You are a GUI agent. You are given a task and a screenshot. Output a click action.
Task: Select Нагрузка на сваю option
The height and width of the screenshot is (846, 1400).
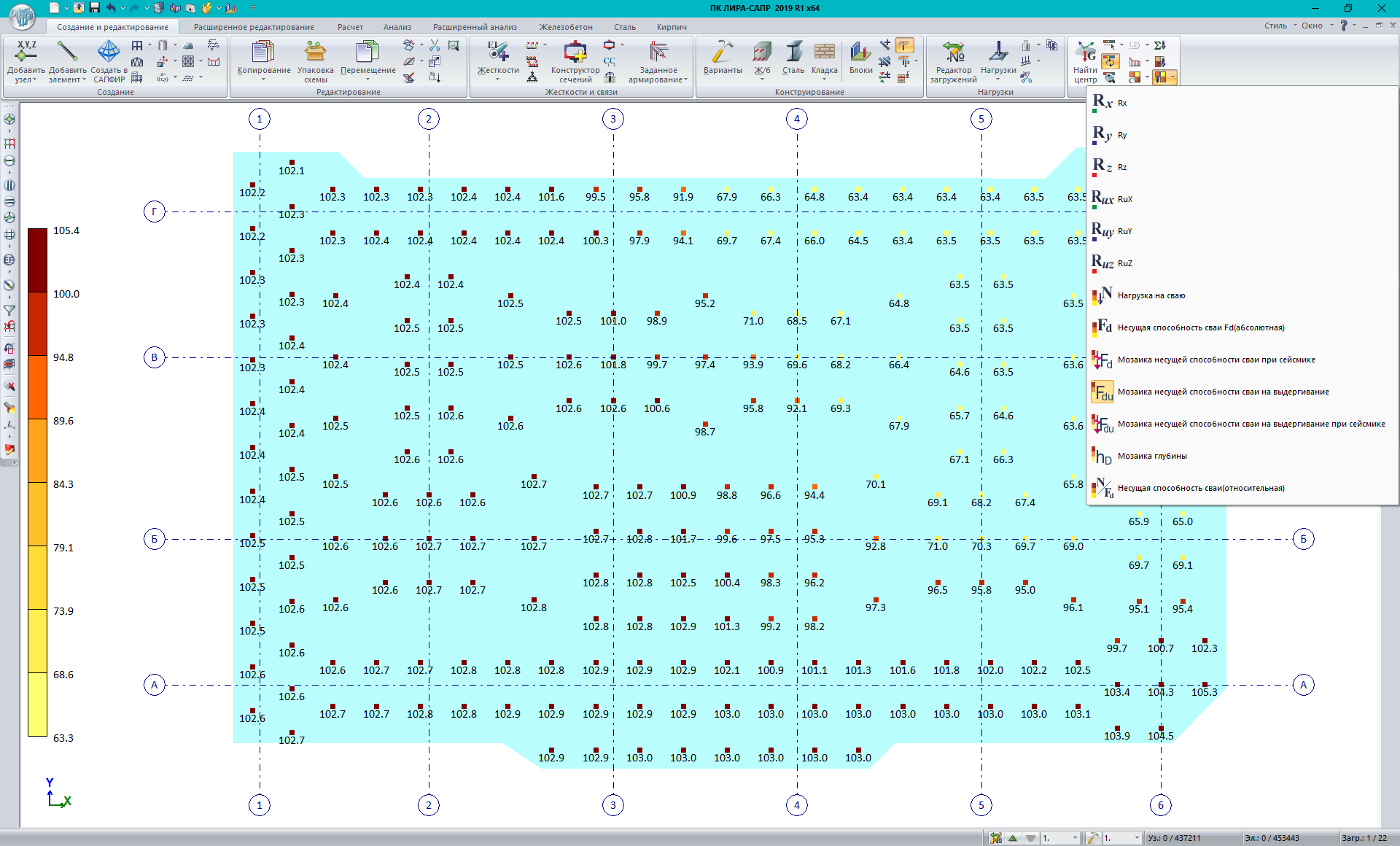click(x=1151, y=295)
